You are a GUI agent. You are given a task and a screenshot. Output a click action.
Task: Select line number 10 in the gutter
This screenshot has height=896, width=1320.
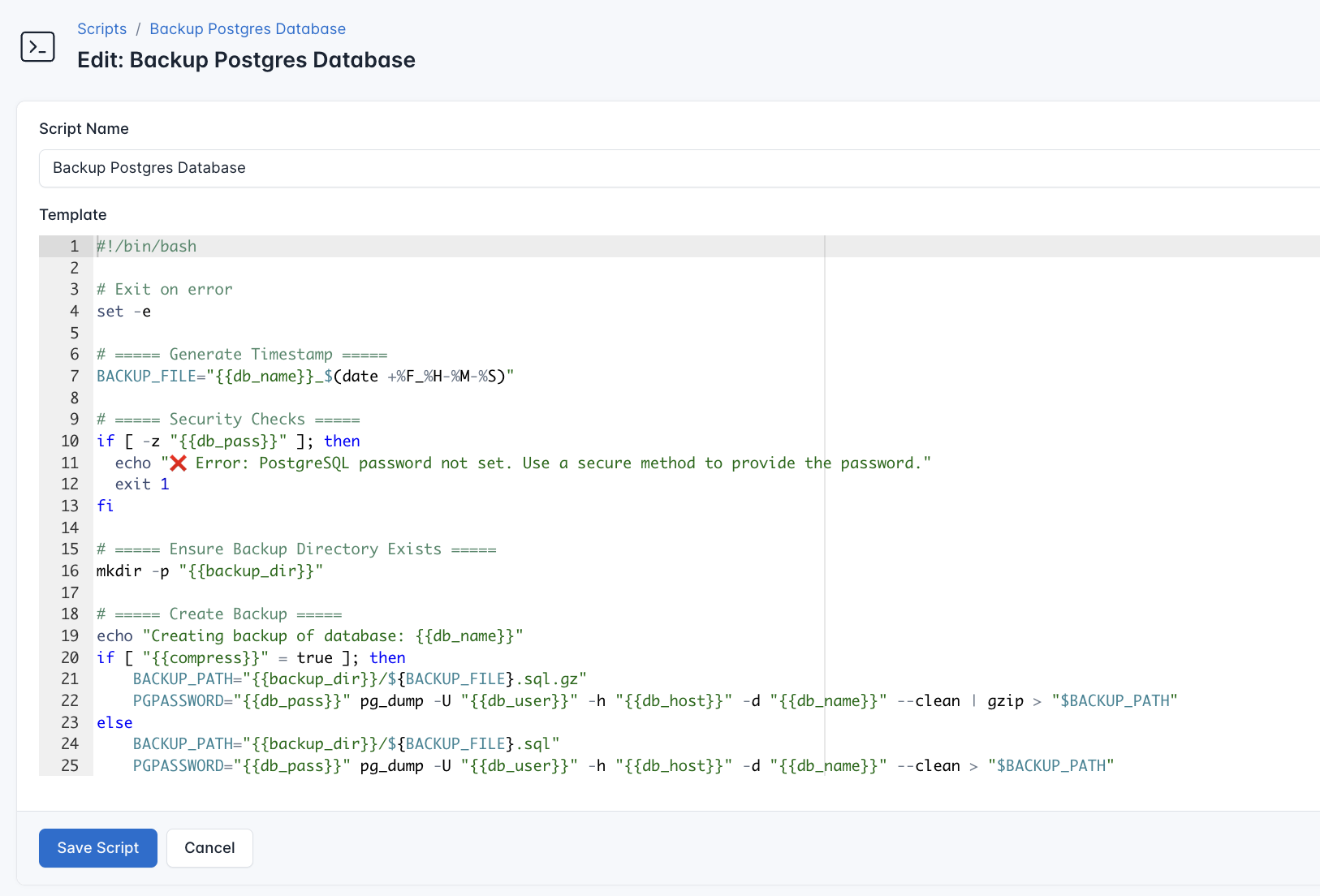pyautogui.click(x=69, y=441)
